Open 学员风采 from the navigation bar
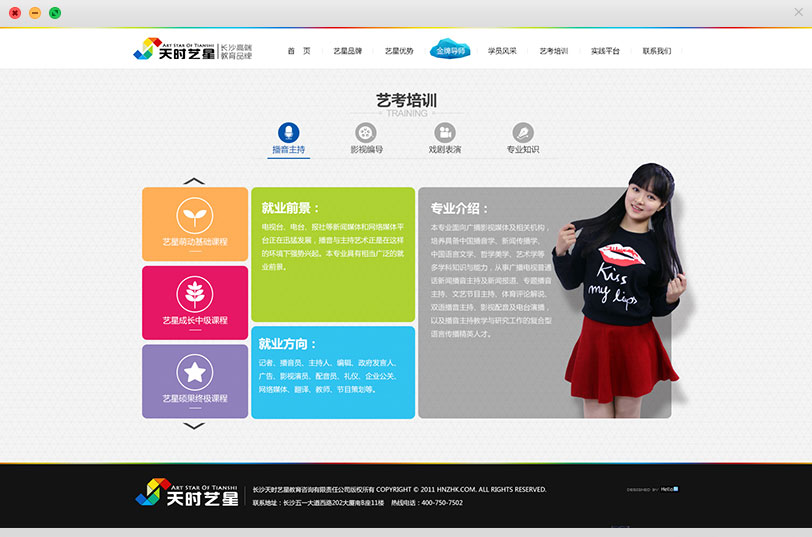Viewport: 812px width, 537px height. tap(502, 50)
